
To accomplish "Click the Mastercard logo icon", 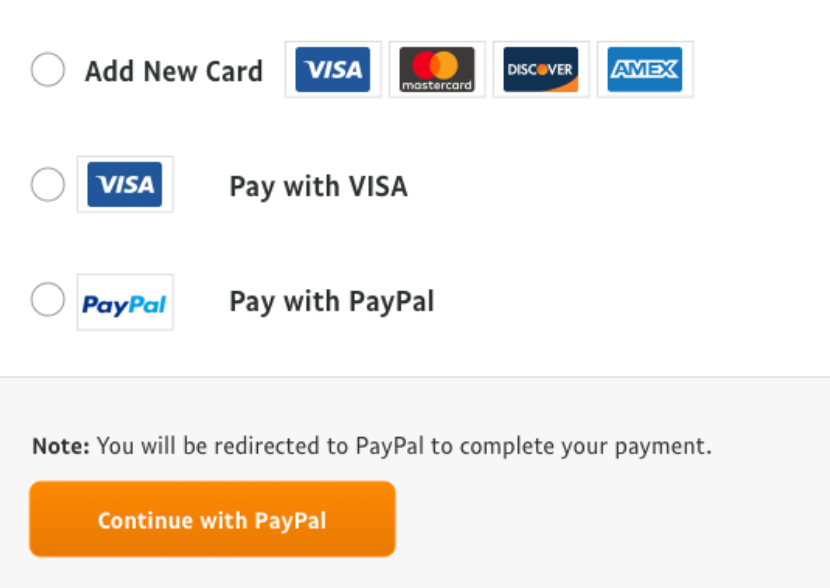I will click(x=437, y=69).
